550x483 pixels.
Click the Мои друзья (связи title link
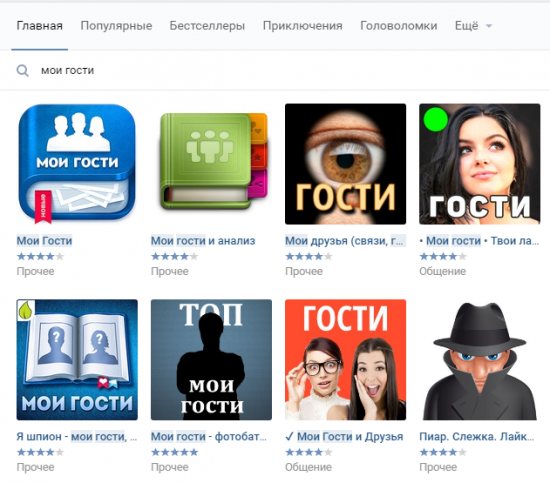pos(345,241)
